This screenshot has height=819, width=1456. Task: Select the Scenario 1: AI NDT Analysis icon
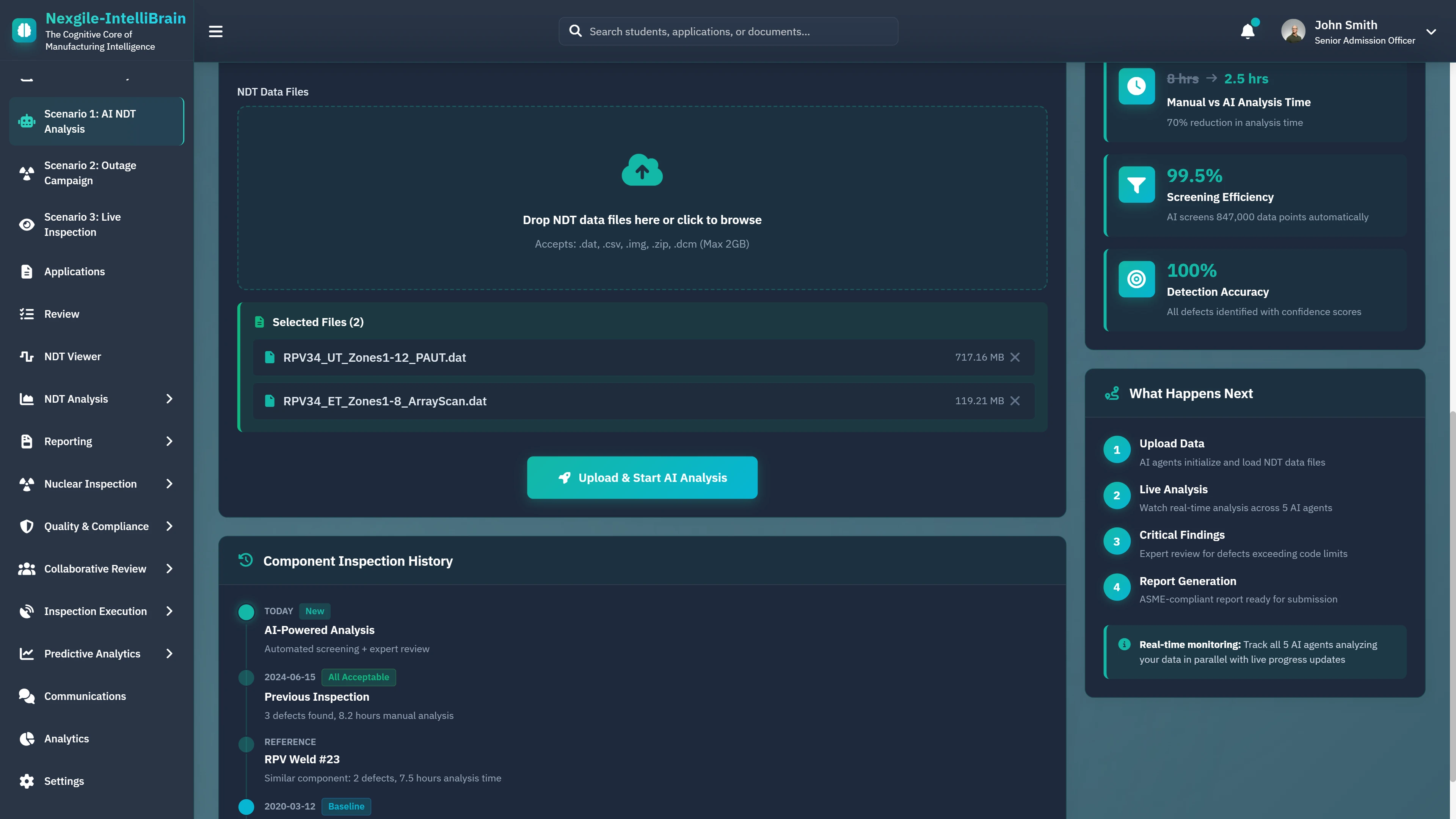pos(26,121)
